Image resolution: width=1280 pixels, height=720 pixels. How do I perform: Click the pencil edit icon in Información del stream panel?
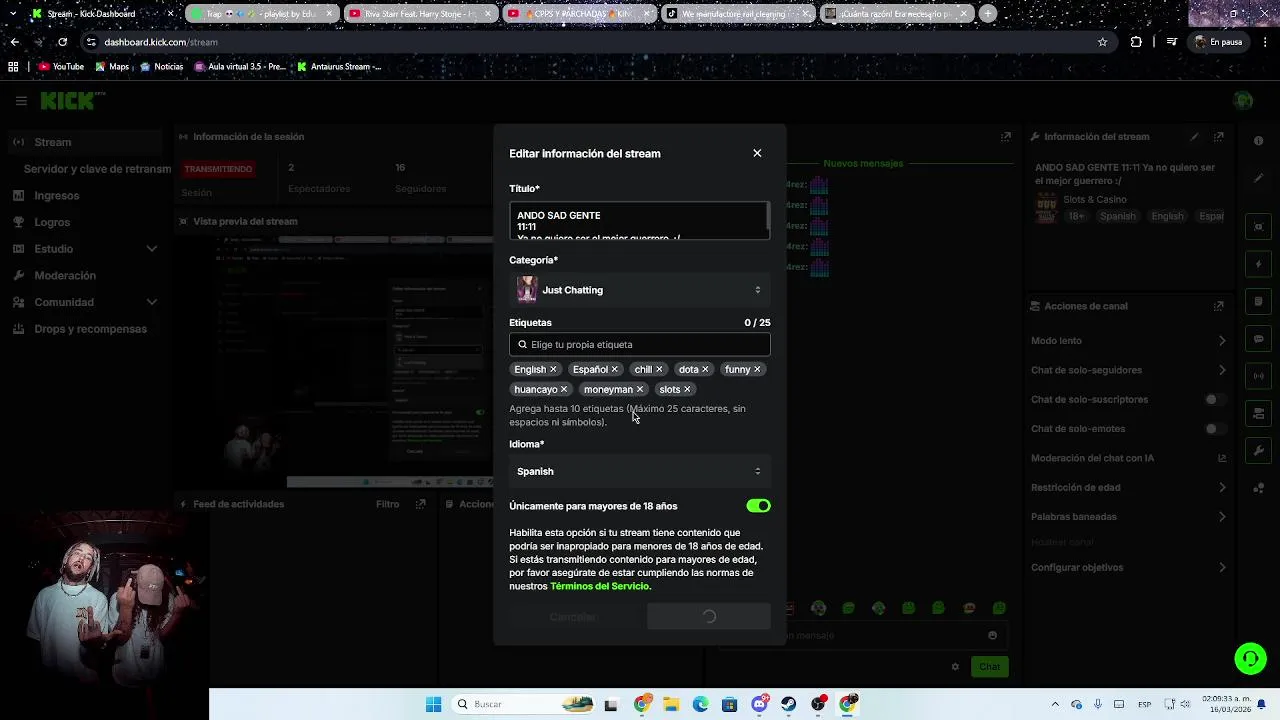pos(1194,137)
